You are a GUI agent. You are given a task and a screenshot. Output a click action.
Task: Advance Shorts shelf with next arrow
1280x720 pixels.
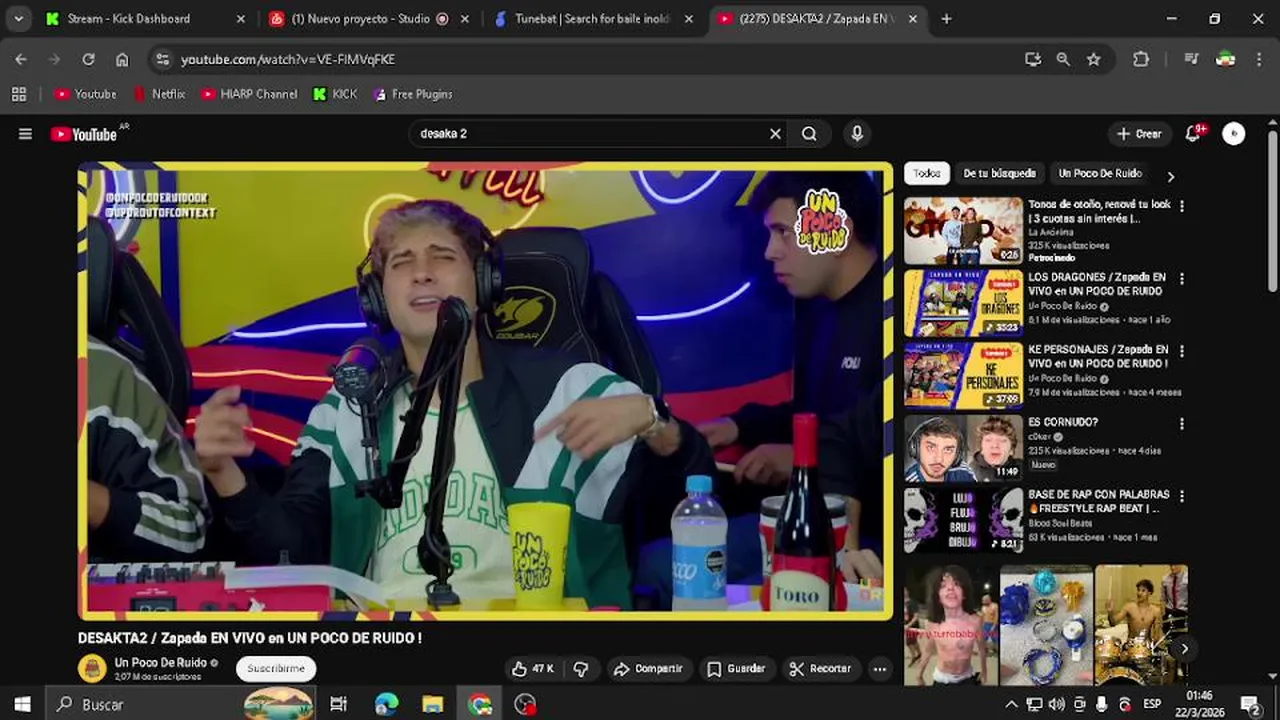tap(1184, 649)
